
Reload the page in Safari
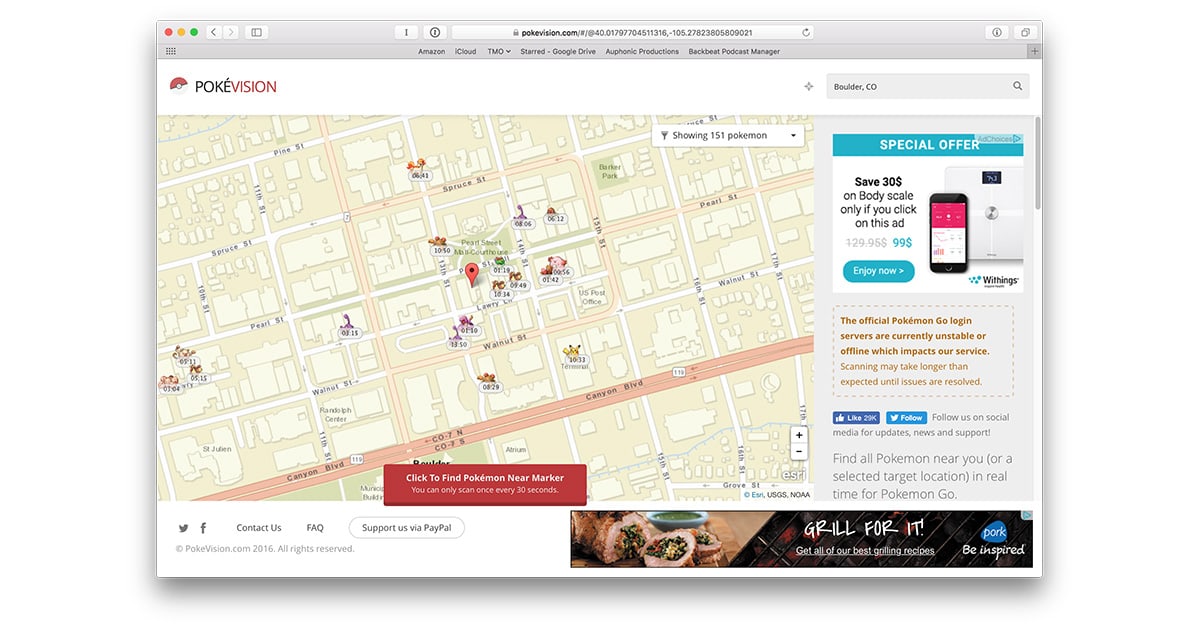pos(805,33)
